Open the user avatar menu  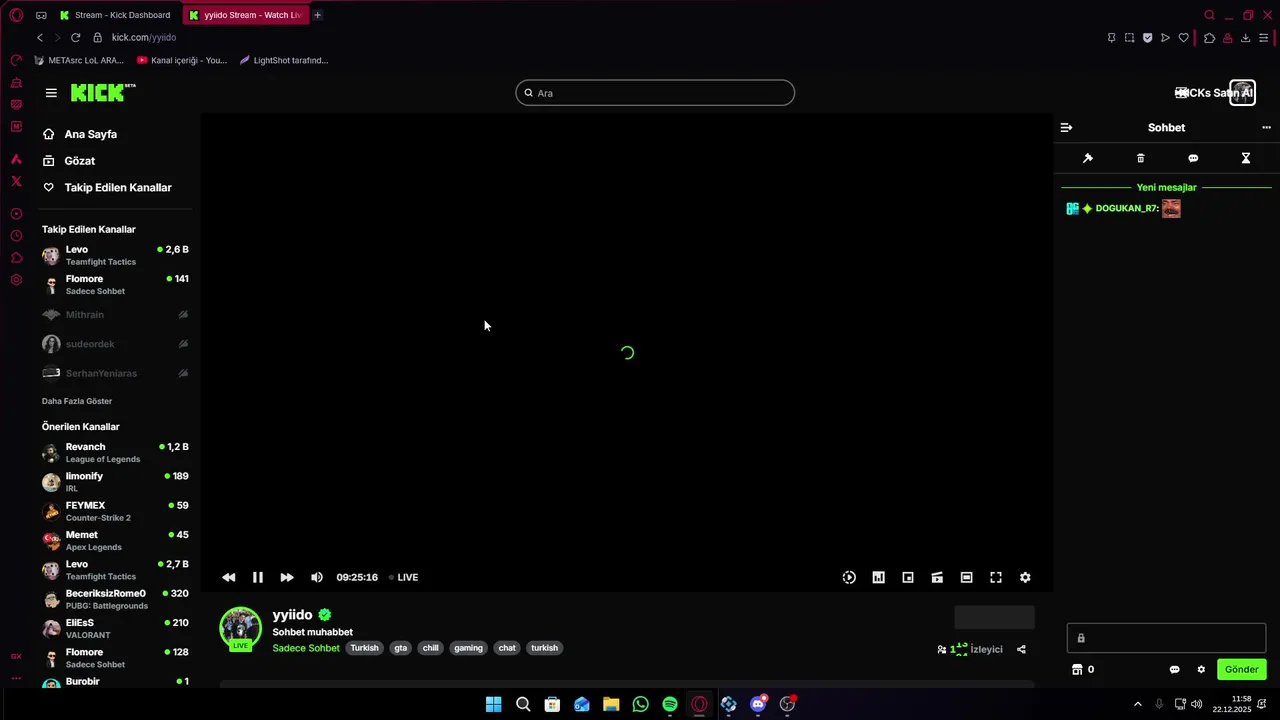point(1242,93)
